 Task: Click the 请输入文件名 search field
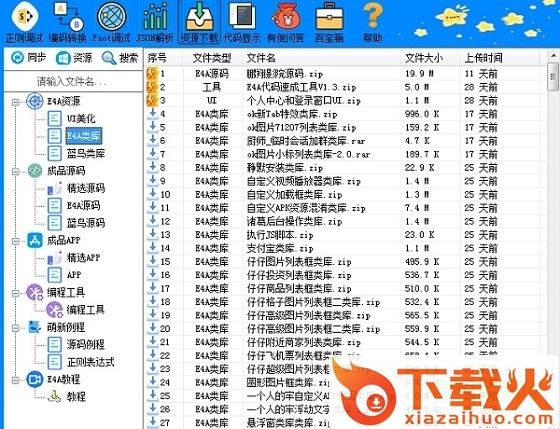pos(73,82)
